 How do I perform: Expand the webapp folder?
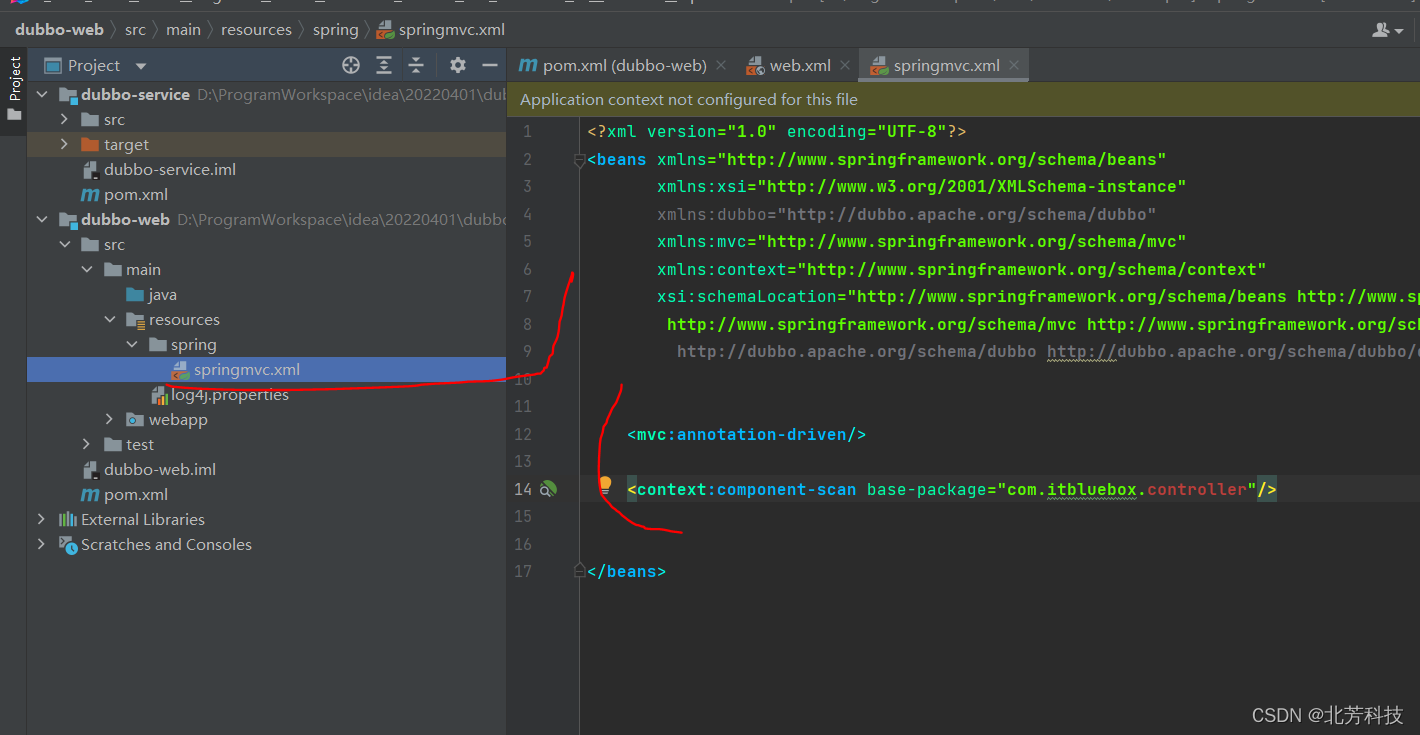pyautogui.click(x=110, y=419)
